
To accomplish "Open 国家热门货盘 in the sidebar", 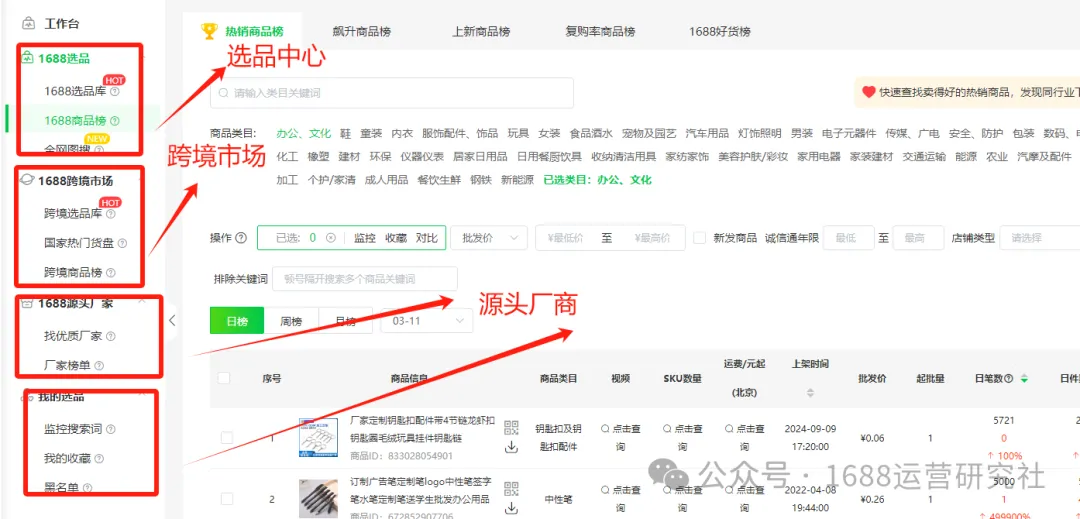I will (x=80, y=243).
